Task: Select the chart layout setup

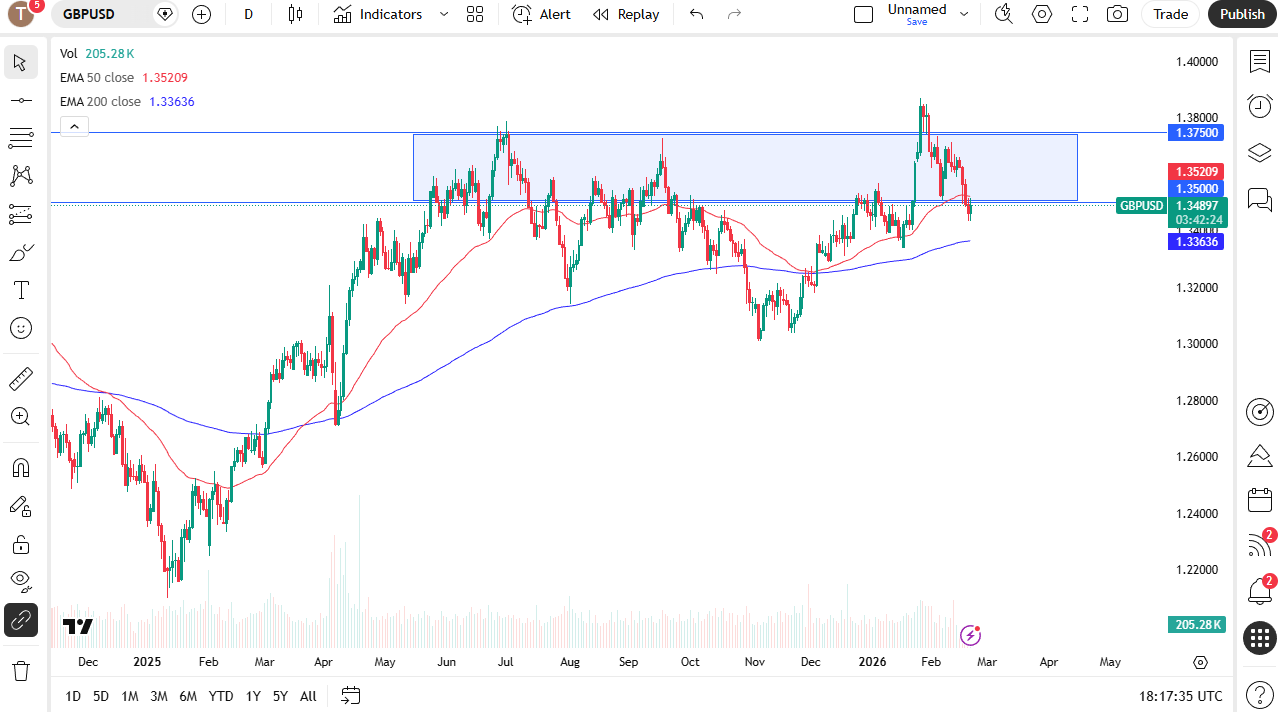Action: pyautogui.click(x=863, y=14)
